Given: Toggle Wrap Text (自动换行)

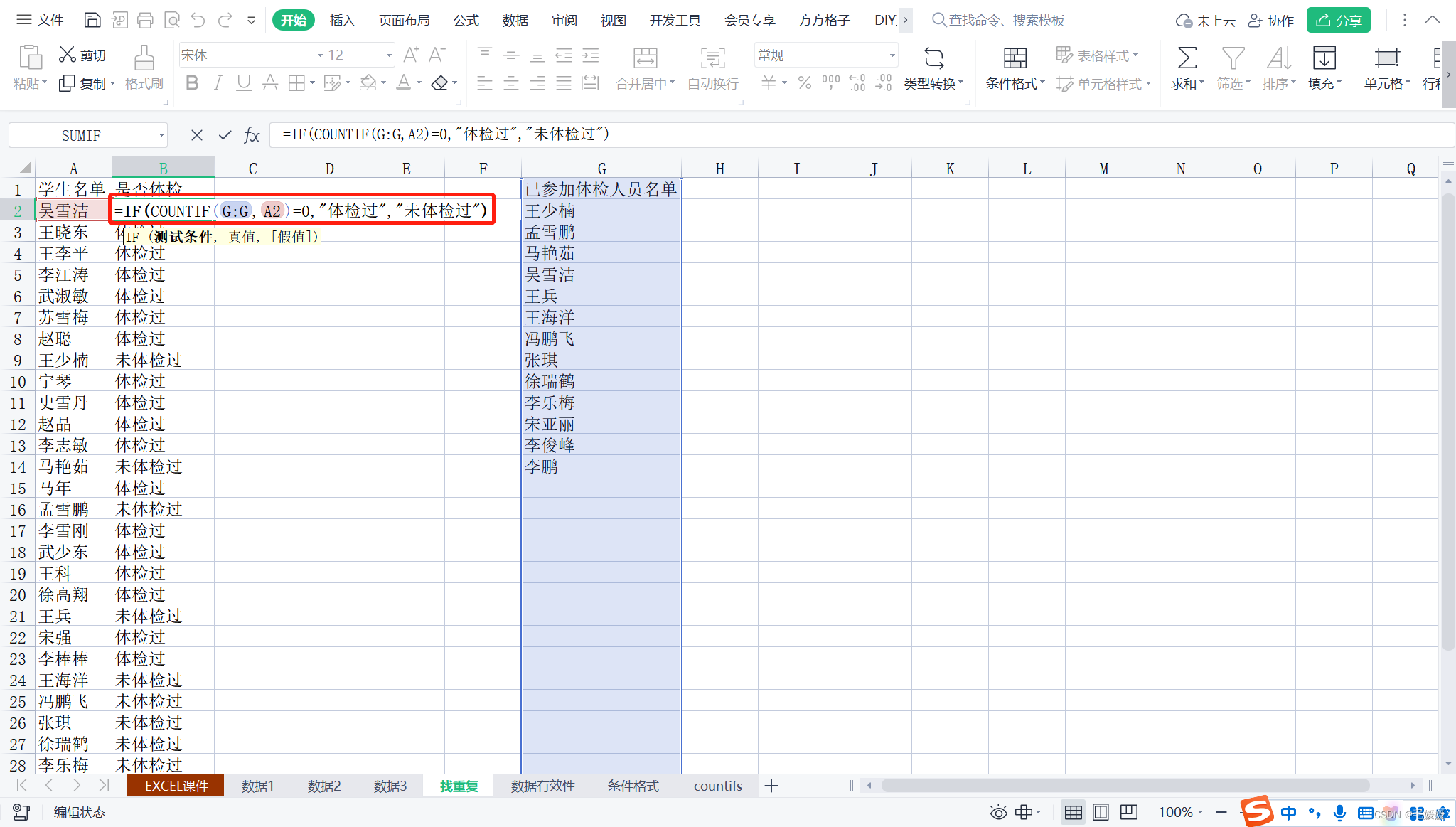Looking at the screenshot, I should point(712,69).
